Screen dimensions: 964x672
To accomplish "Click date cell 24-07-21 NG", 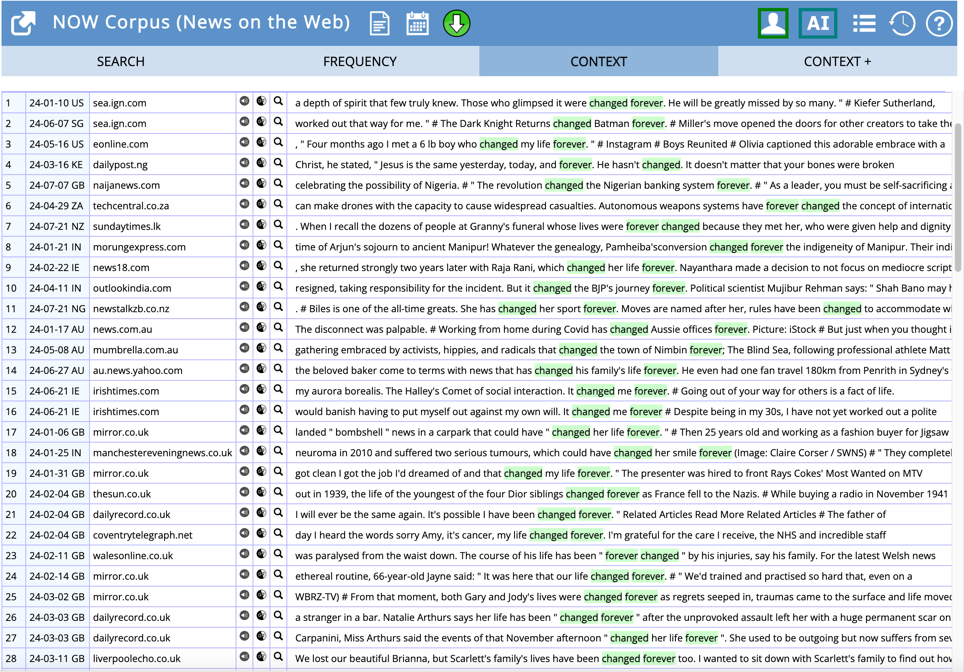I will (x=57, y=309).
